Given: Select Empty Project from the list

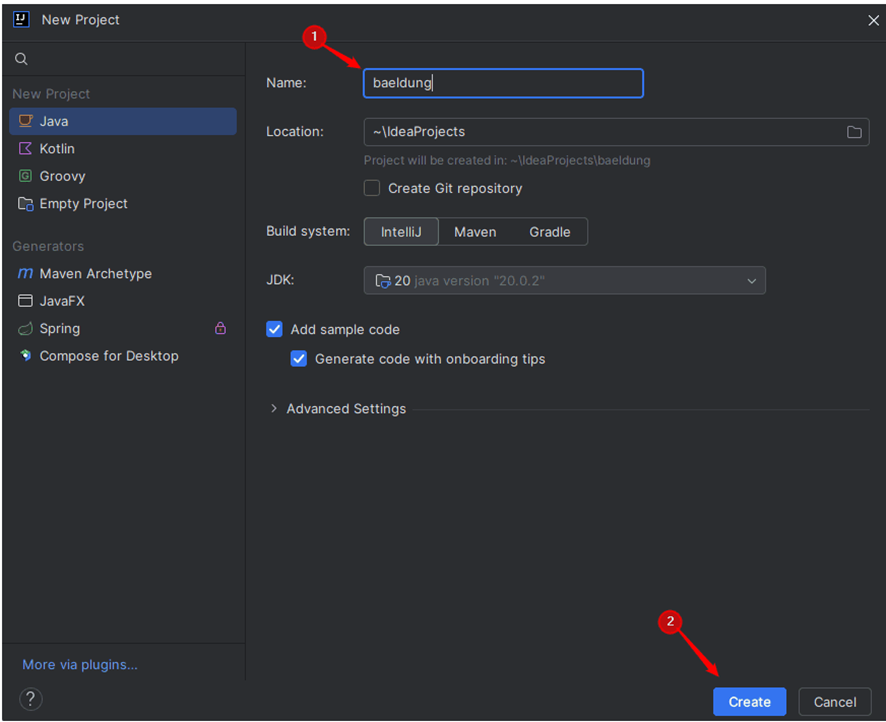Looking at the screenshot, I should tap(83, 204).
